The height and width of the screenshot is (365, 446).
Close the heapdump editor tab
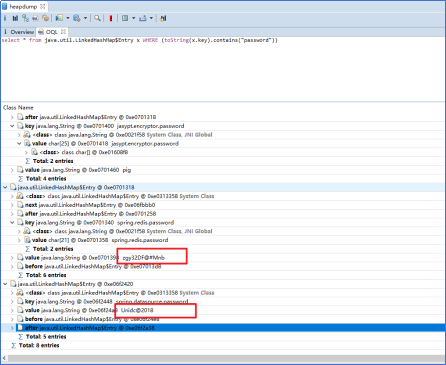coord(43,7)
